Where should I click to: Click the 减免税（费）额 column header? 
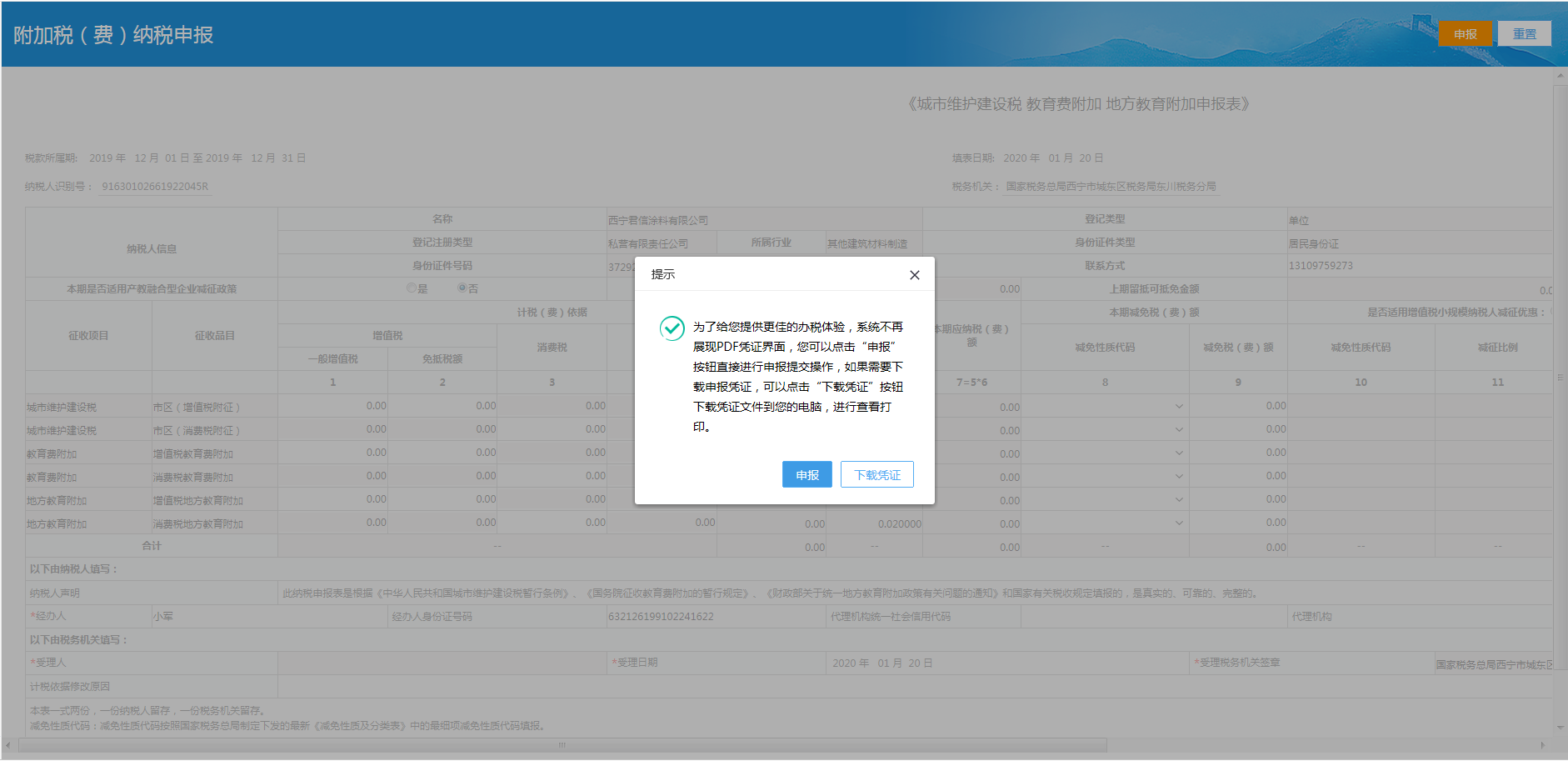(1238, 347)
